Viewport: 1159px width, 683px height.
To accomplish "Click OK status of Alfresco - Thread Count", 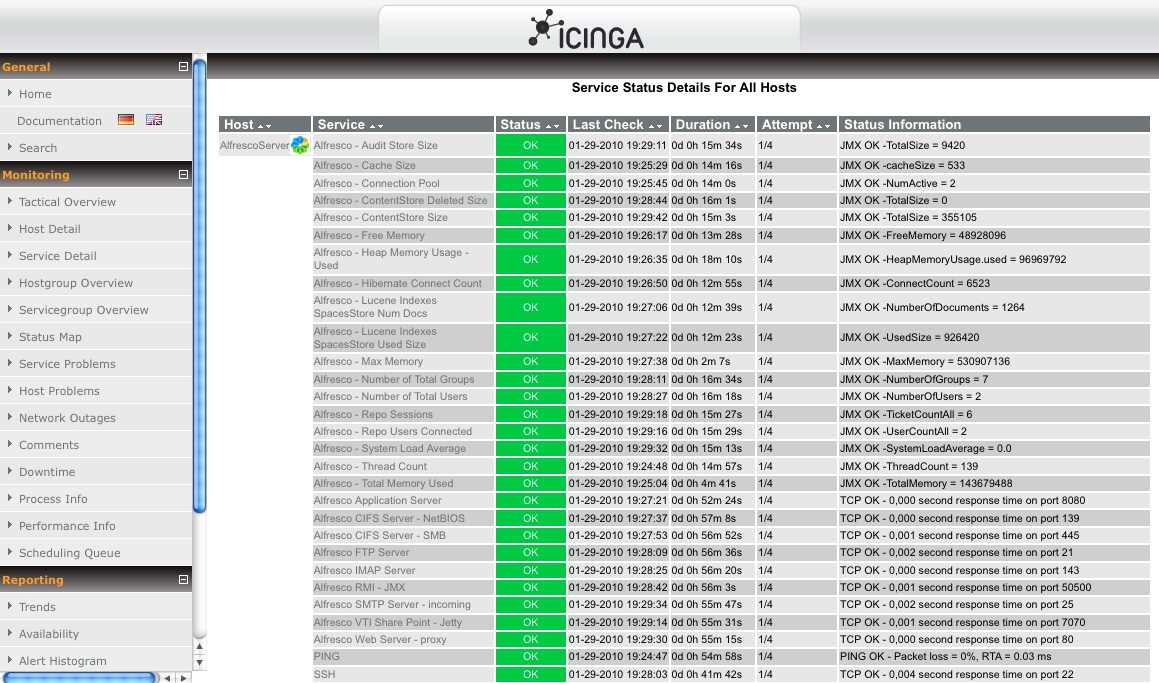I will click(x=531, y=466).
